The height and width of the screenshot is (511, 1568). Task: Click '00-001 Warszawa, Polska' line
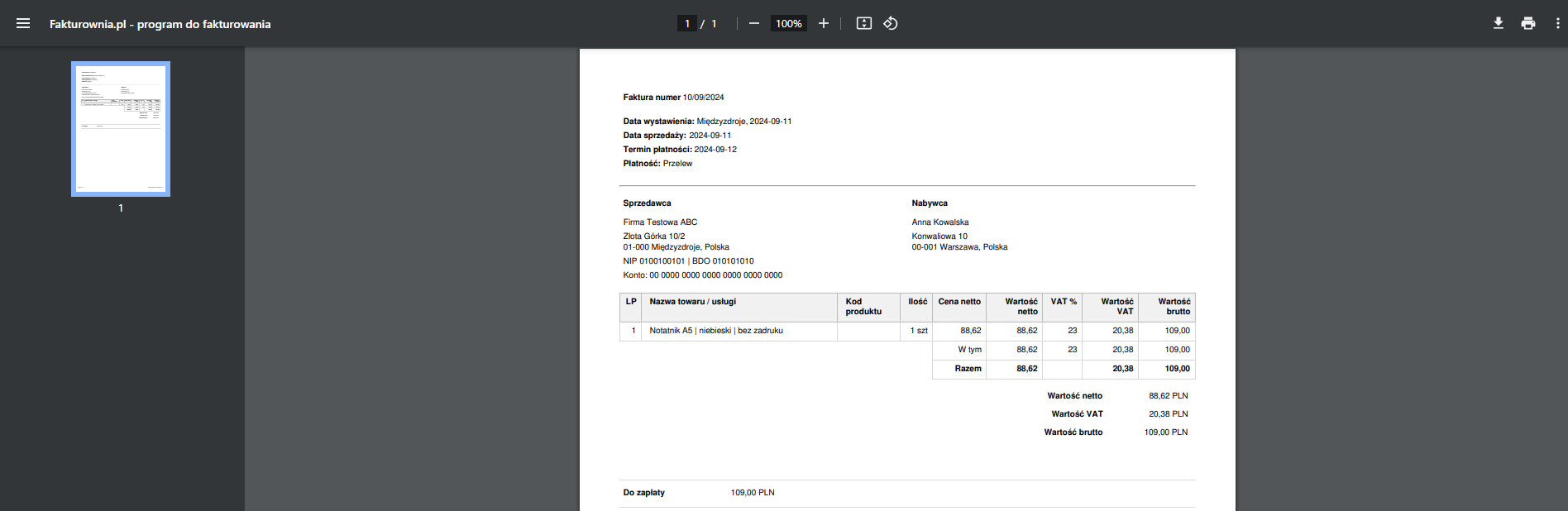tap(959, 247)
